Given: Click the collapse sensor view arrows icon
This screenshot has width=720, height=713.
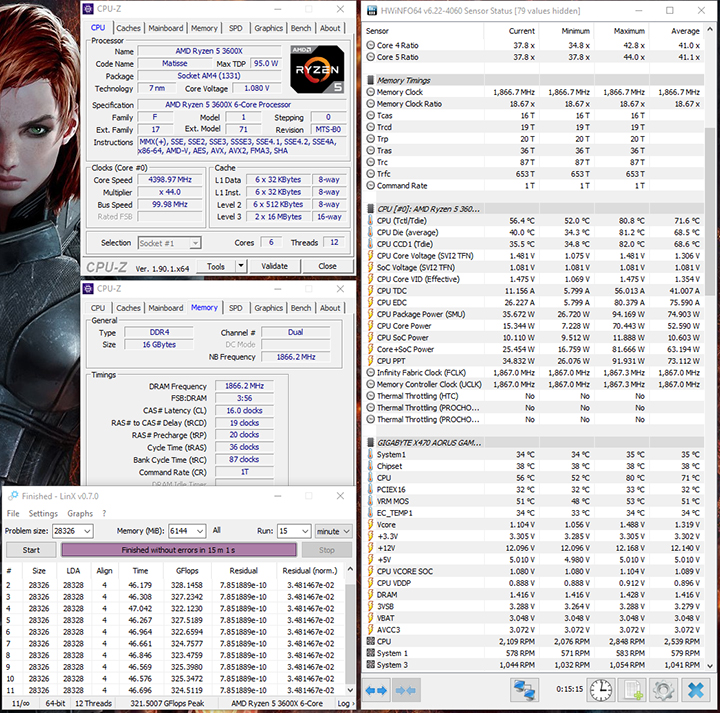Looking at the screenshot, I should pos(405,691).
